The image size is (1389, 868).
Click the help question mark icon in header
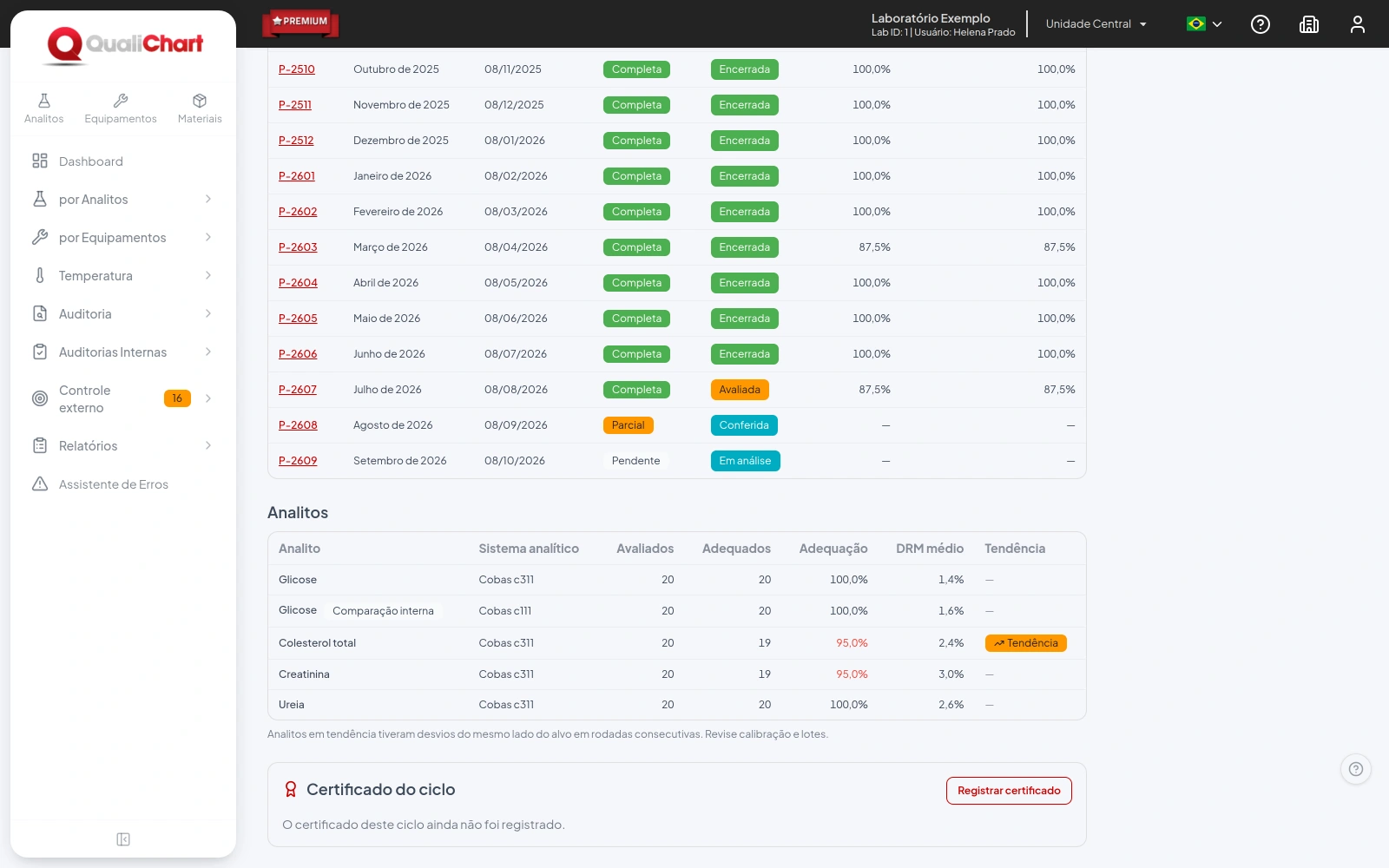click(x=1261, y=24)
